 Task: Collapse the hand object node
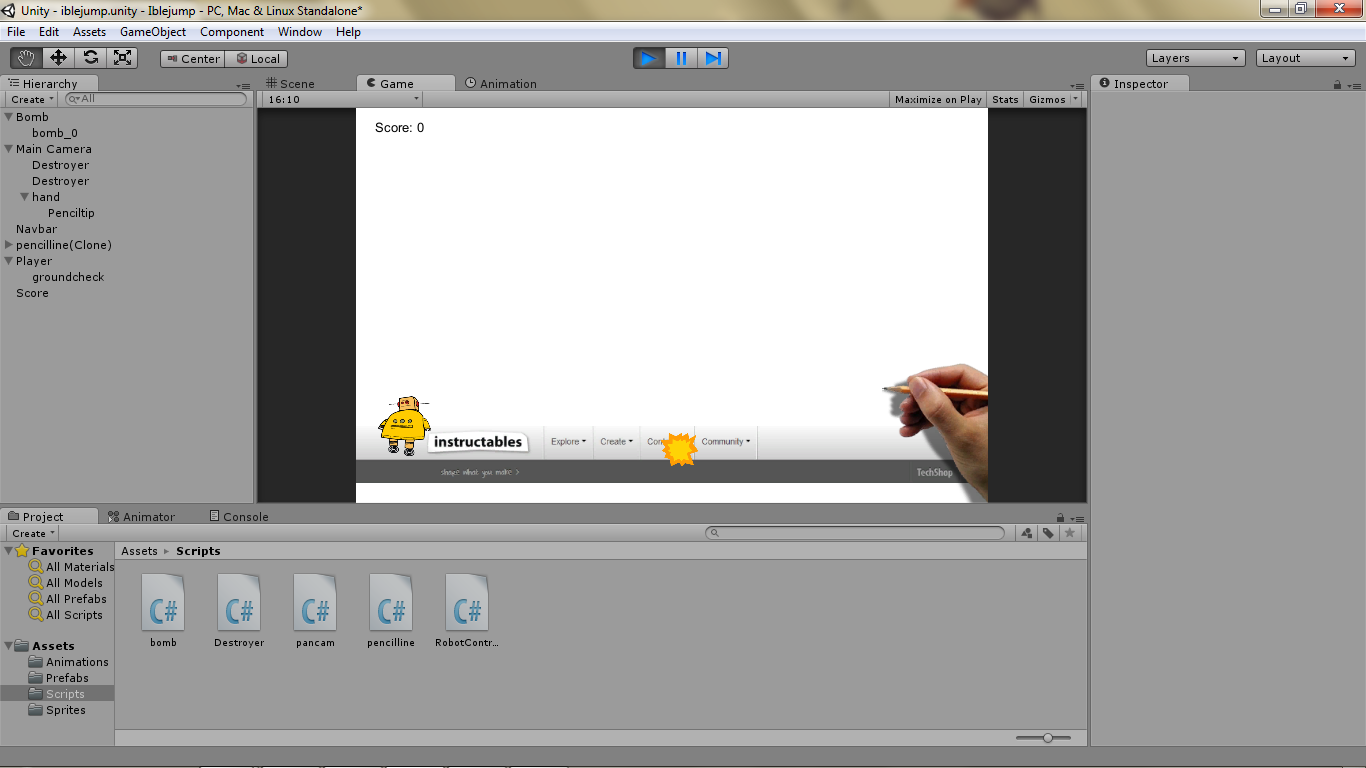tap(24, 197)
